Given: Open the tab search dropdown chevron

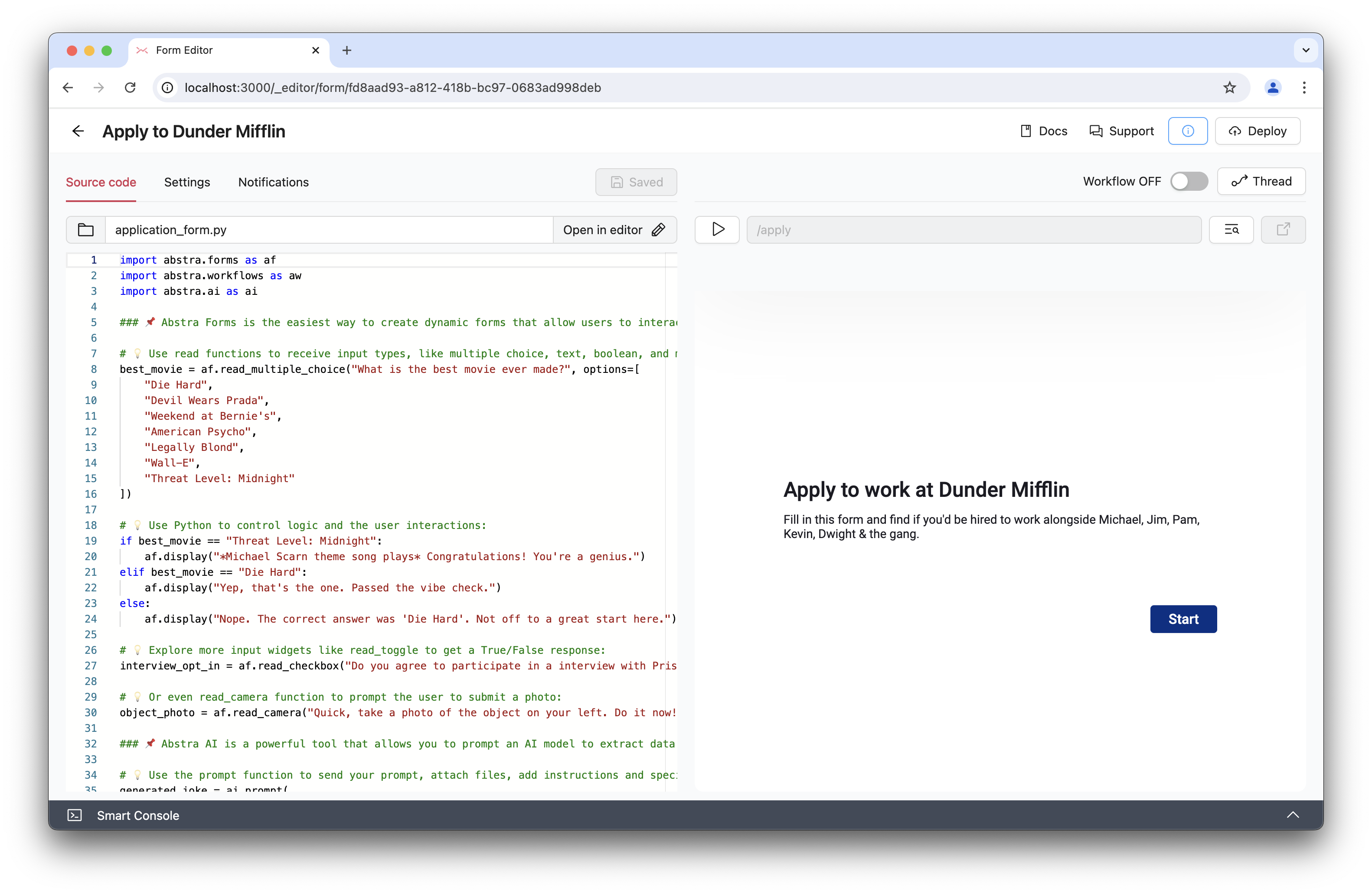Looking at the screenshot, I should 1306,51.
